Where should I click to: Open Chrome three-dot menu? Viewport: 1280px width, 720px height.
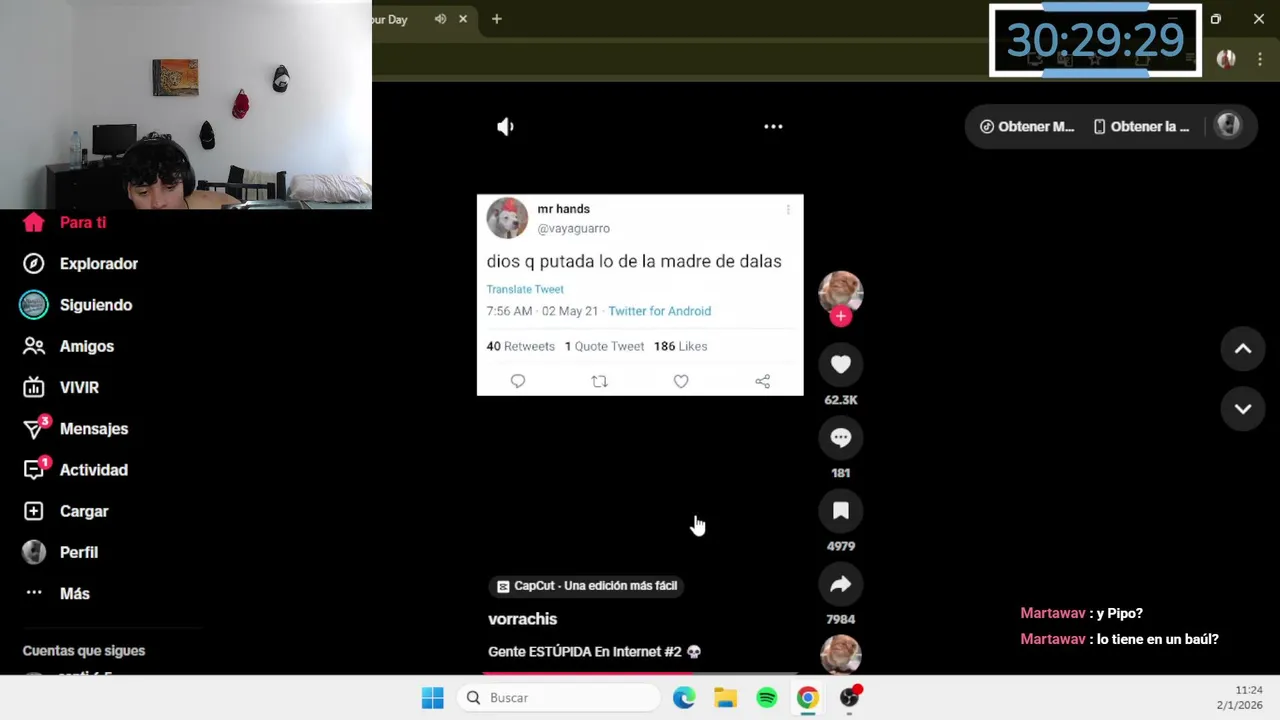click(x=1260, y=59)
